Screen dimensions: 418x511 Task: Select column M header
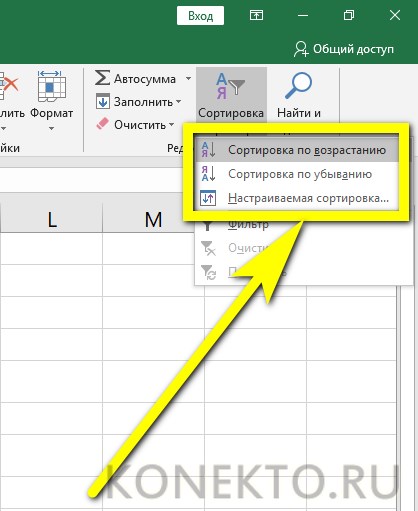click(153, 220)
